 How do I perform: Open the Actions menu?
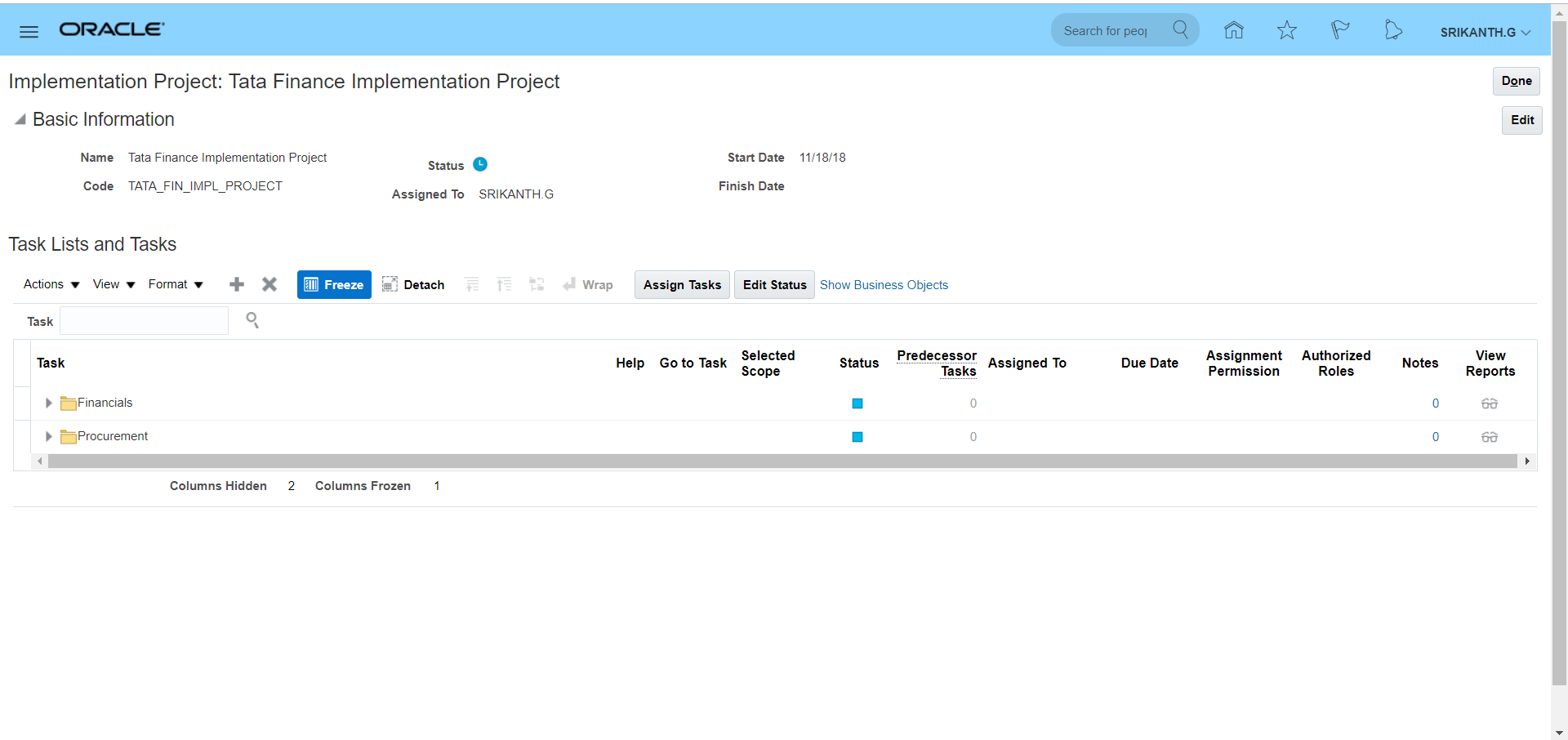coord(51,284)
